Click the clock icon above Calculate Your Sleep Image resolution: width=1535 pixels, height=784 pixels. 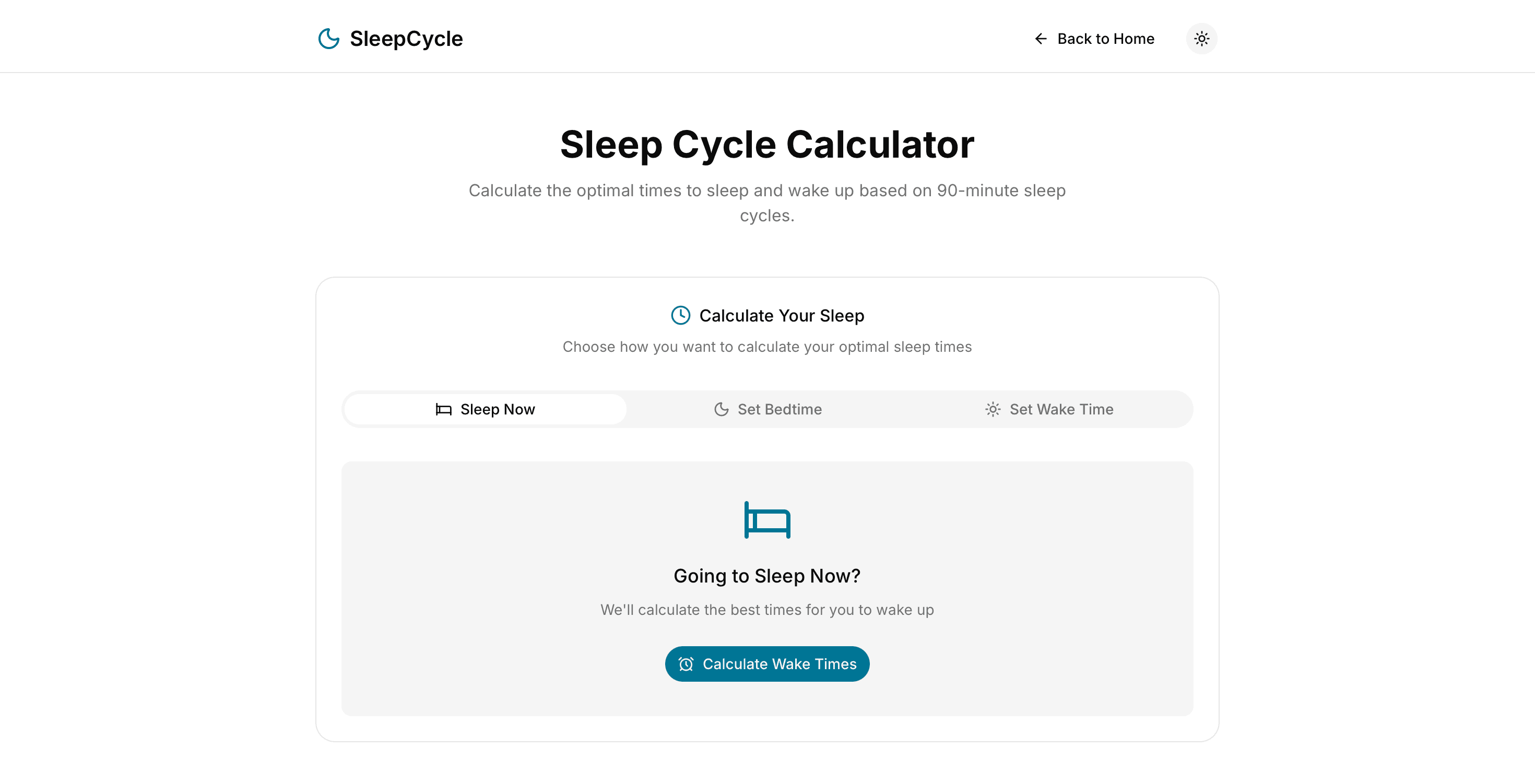pos(681,315)
